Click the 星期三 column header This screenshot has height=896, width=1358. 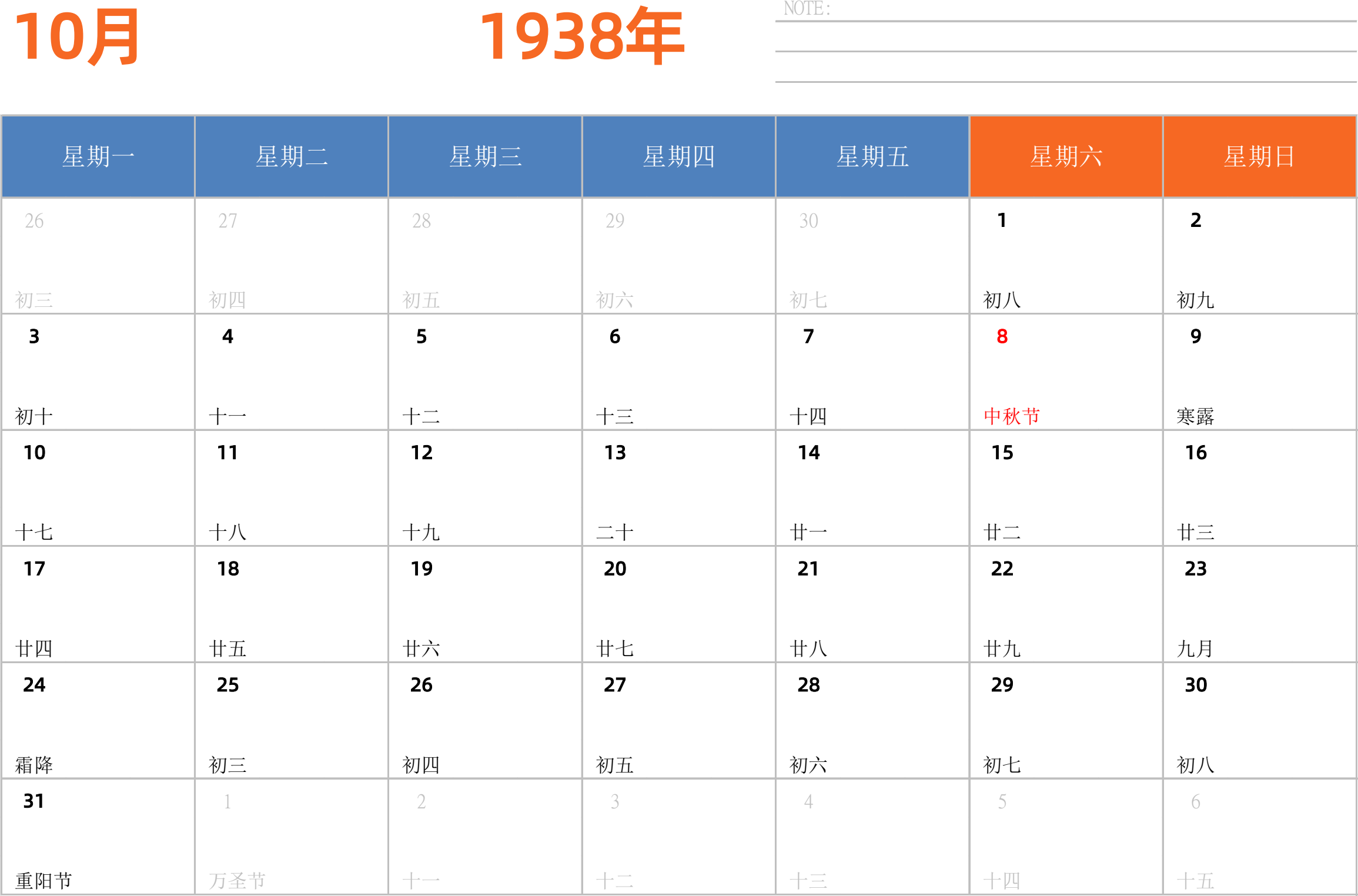click(485, 156)
